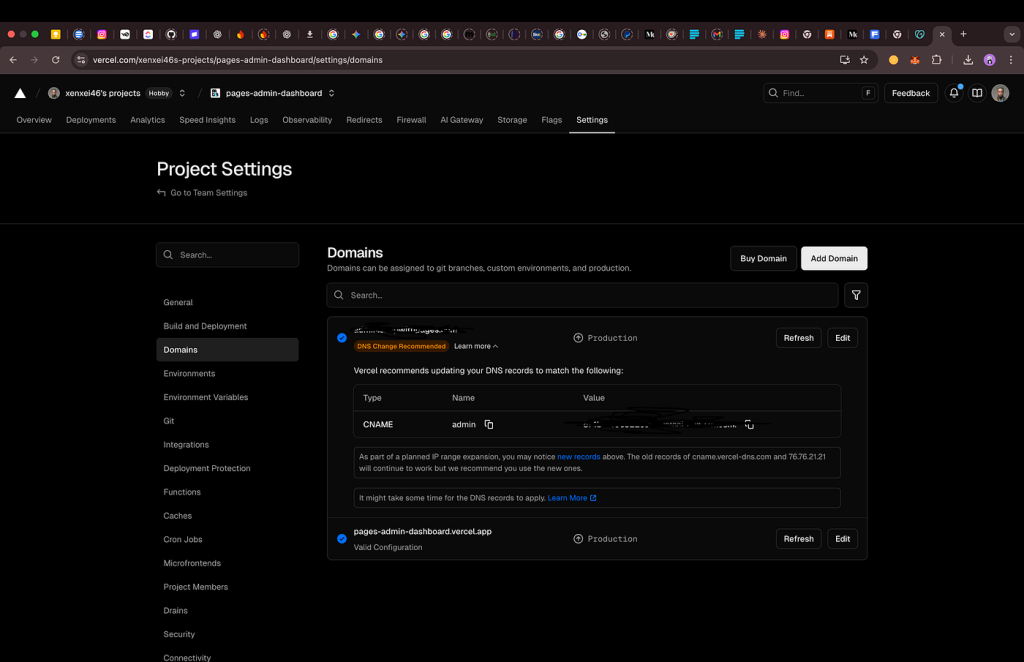The image size is (1024, 662).
Task: Collapse the Learn more section
Action: 475,346
